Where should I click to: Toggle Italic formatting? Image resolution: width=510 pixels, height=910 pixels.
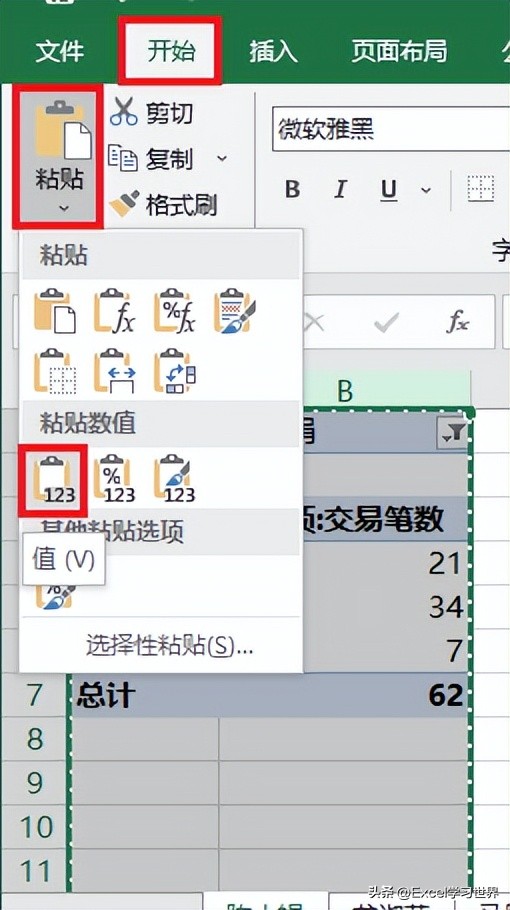click(x=341, y=190)
